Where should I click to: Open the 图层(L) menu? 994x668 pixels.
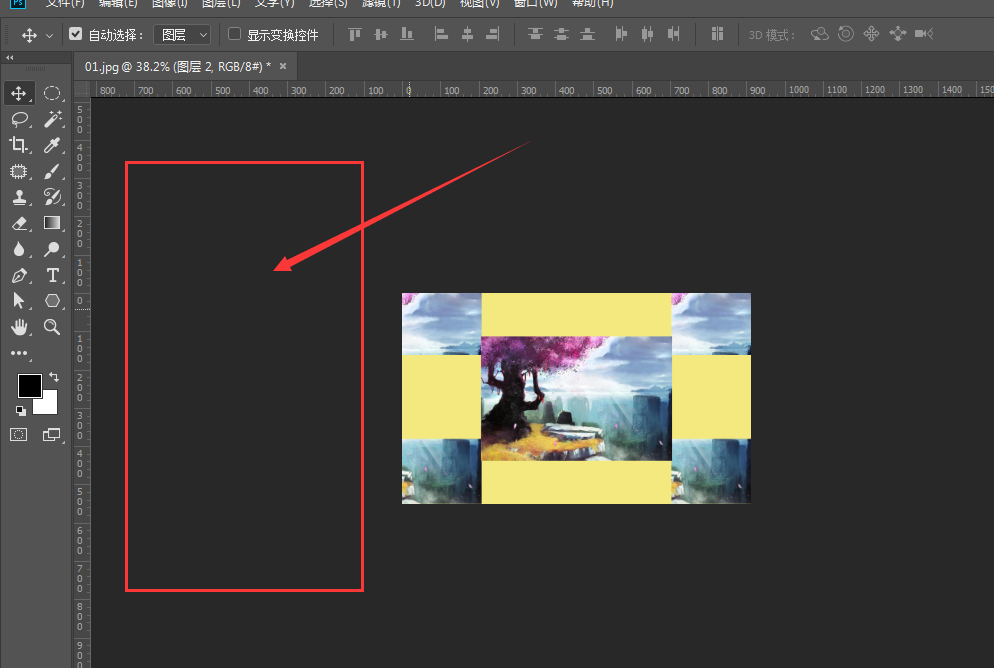pyautogui.click(x=221, y=4)
